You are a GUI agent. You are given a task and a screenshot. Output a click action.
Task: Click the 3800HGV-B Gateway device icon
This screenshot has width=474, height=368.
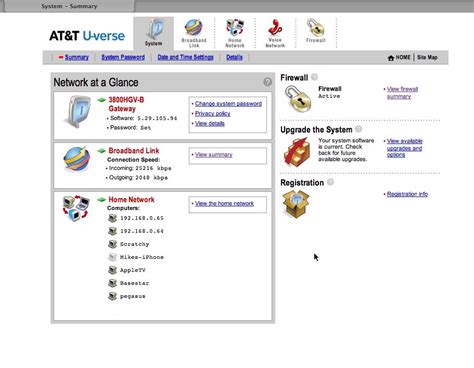[79, 112]
